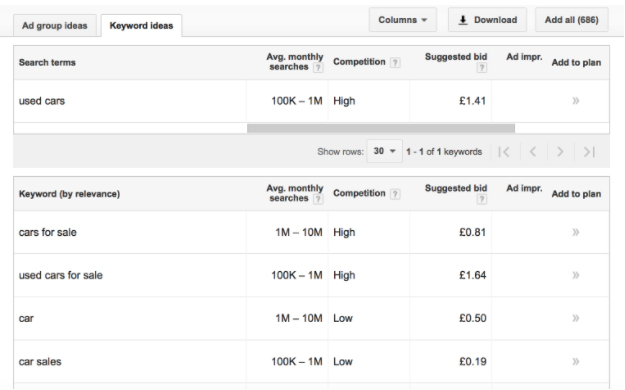Open Show rows 30 dropdown
Screen dimensions: 625x390
coord(384,151)
